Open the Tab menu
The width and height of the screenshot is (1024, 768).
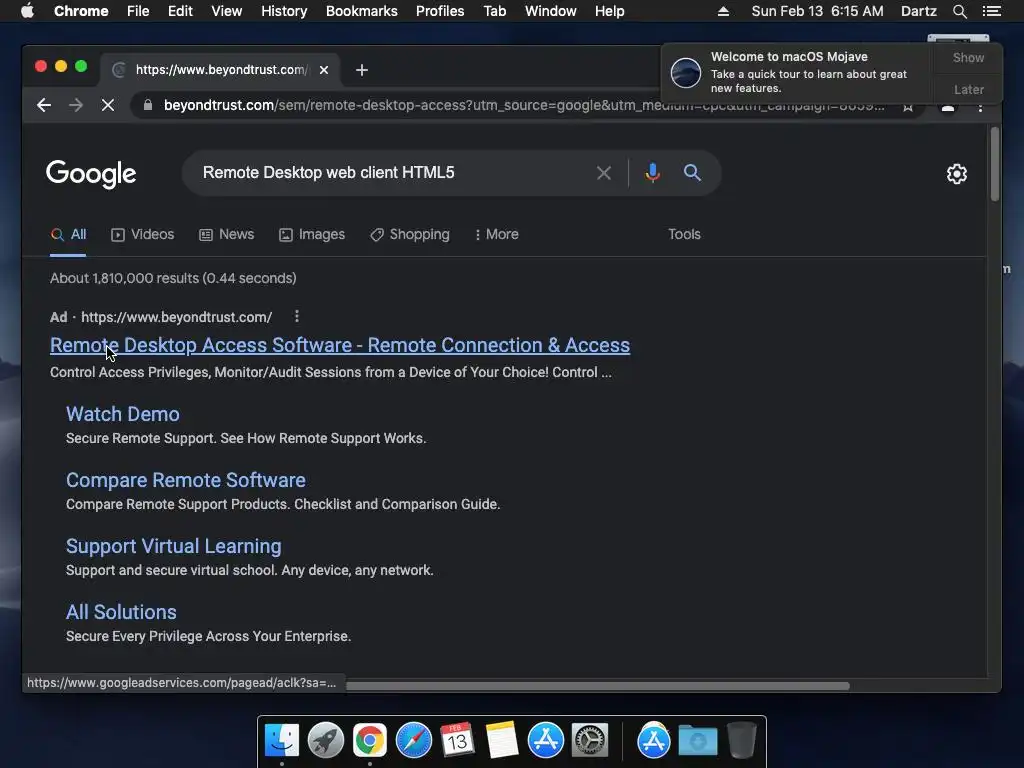pyautogui.click(x=495, y=11)
